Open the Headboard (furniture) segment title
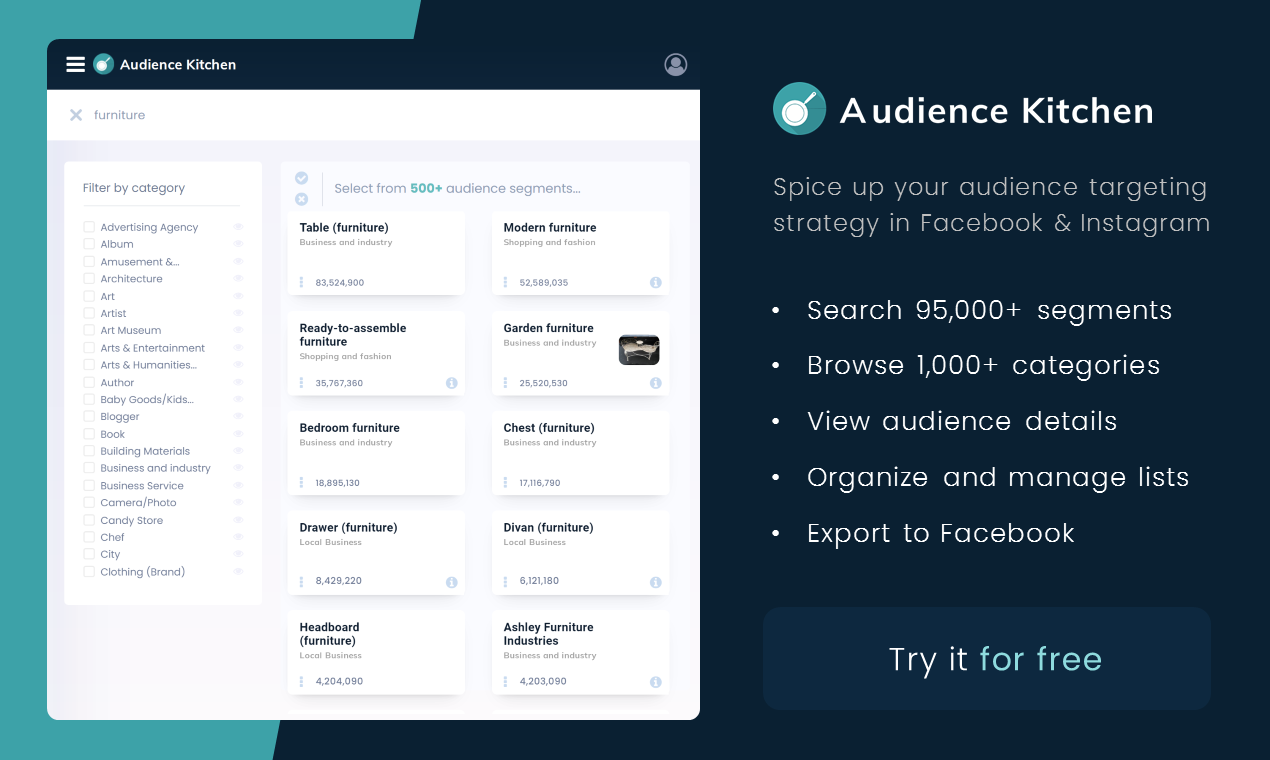Image resolution: width=1270 pixels, height=760 pixels. 329,634
